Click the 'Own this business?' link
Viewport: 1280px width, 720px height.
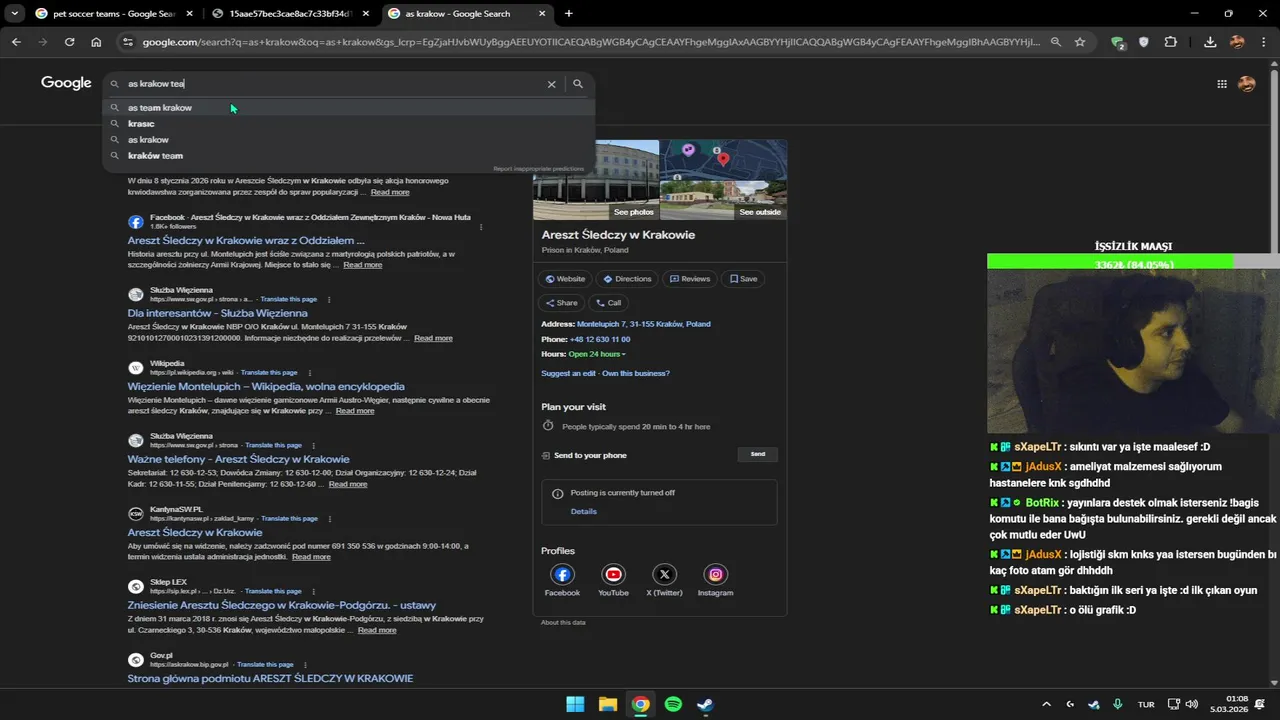coord(636,373)
